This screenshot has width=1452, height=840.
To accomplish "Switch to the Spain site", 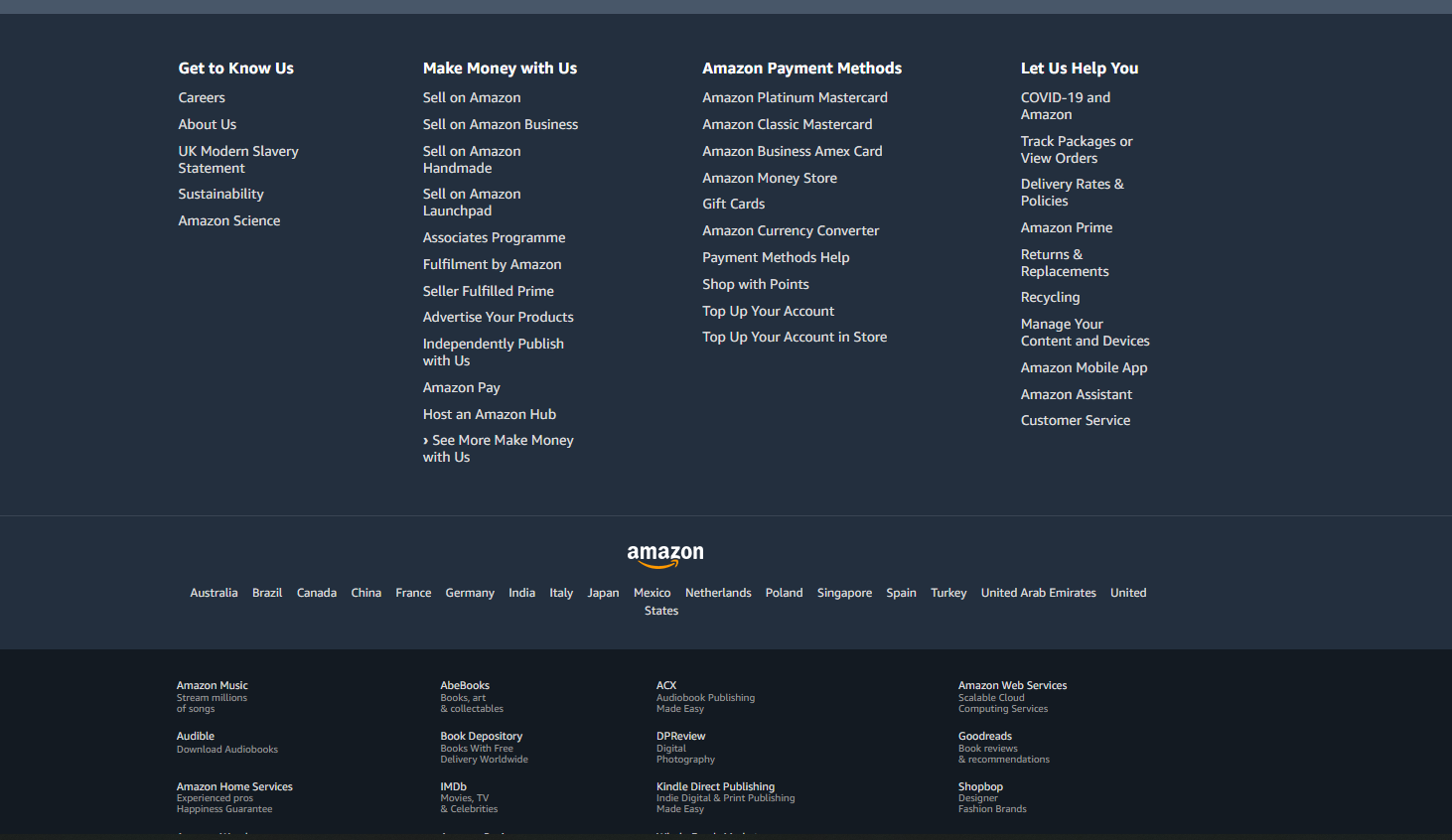I will [902, 593].
